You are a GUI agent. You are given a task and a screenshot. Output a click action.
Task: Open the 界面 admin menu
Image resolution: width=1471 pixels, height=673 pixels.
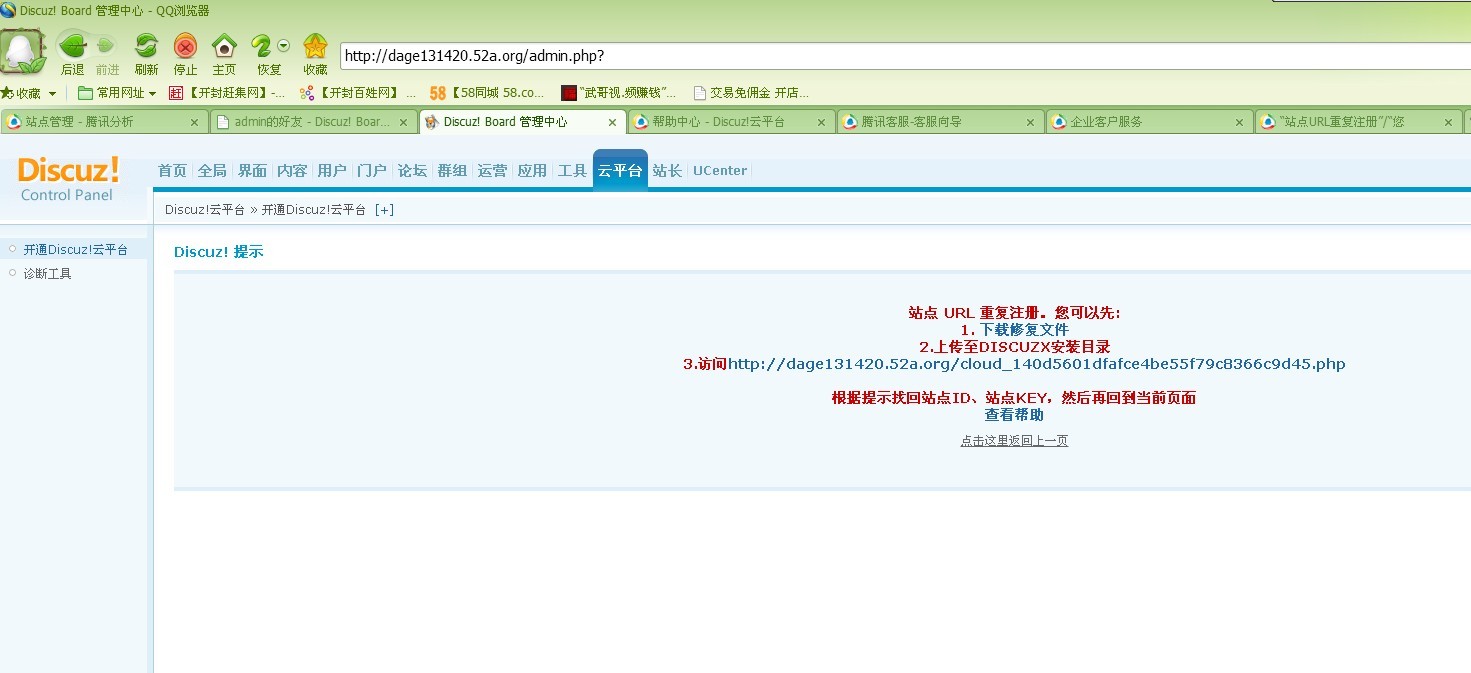252,171
